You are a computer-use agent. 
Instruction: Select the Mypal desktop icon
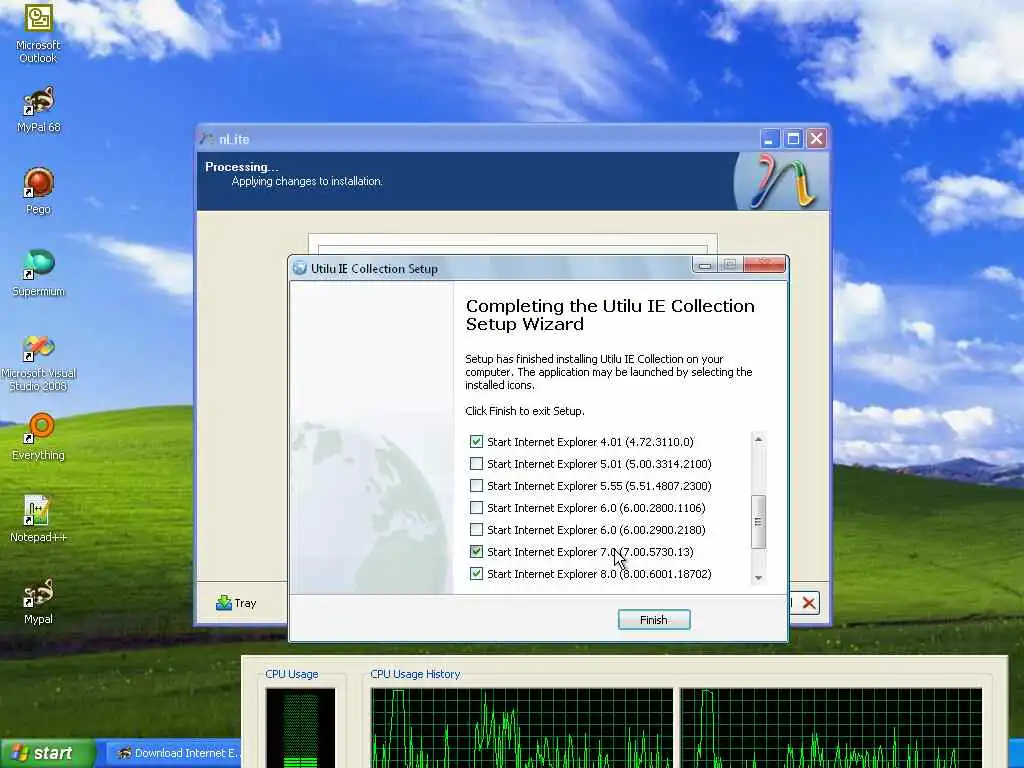(38, 601)
